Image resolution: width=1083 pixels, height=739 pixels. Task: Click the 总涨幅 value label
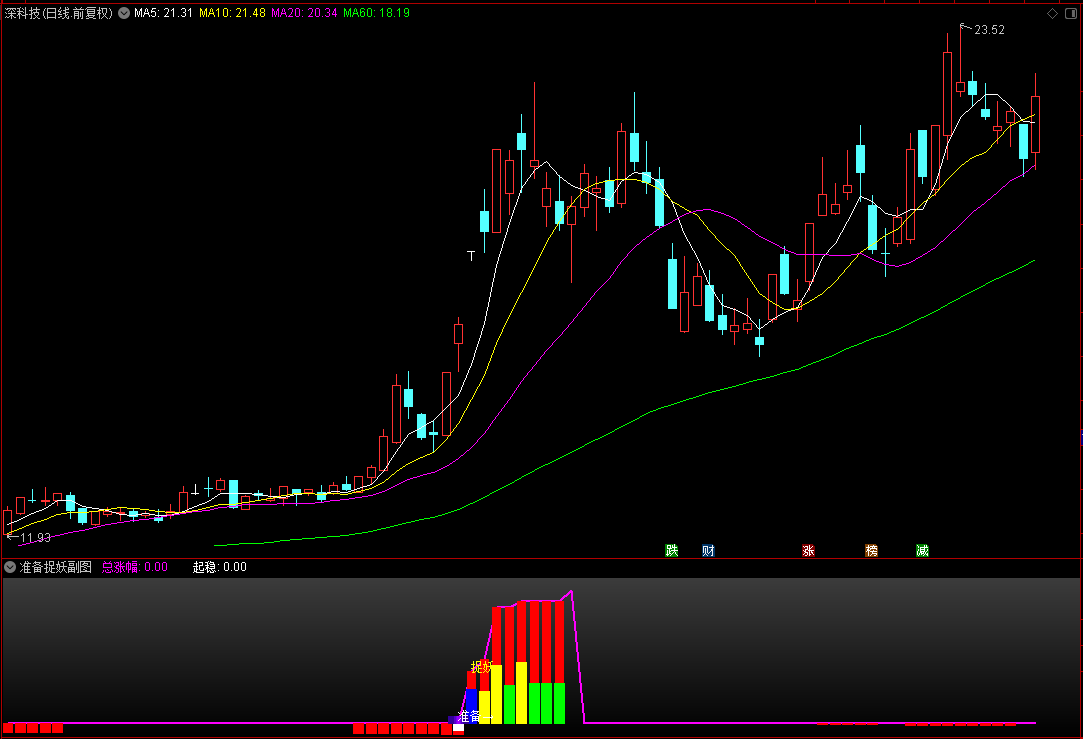135,567
